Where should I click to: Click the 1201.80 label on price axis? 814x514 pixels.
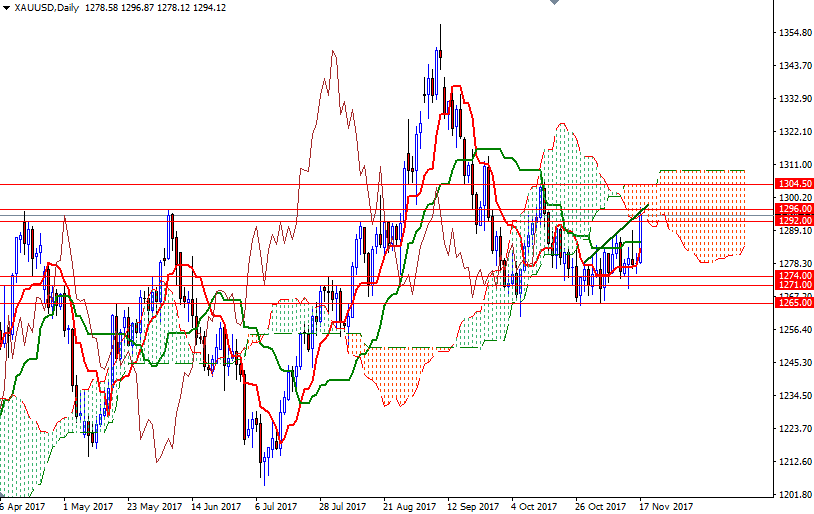click(794, 495)
